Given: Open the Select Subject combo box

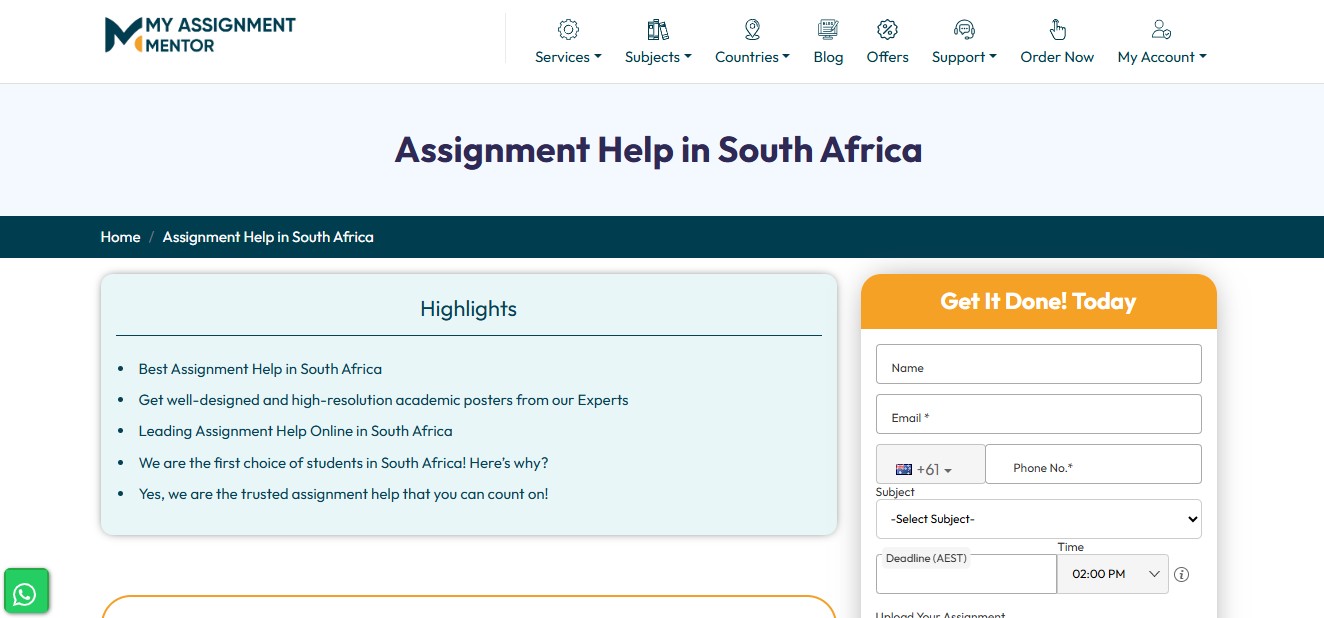Looking at the screenshot, I should click(1038, 519).
